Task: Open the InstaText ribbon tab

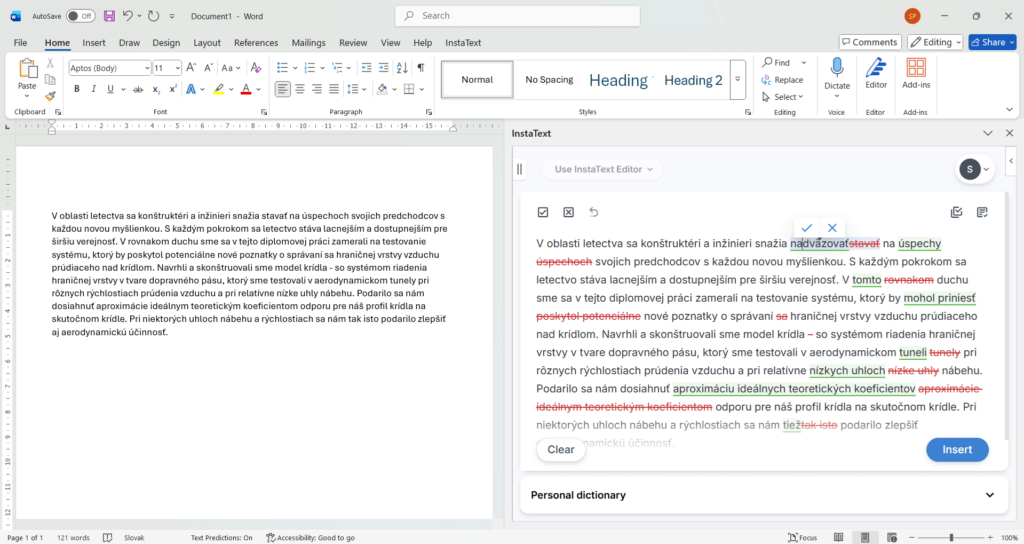Action: tap(463, 43)
